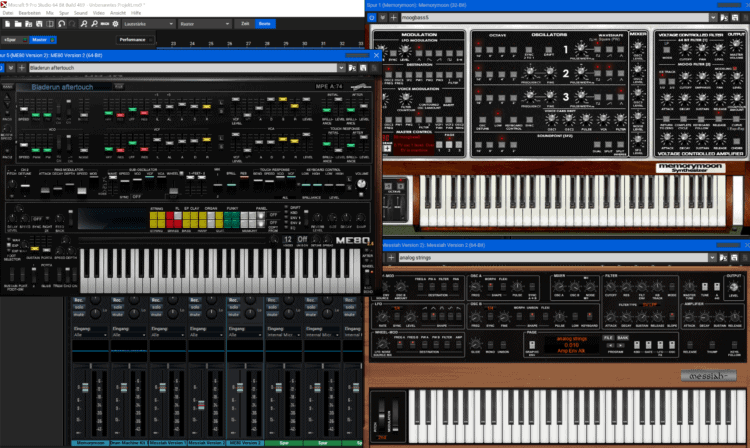Mute the Memorymoon mixer channel
The image size is (750, 448).
[78, 314]
